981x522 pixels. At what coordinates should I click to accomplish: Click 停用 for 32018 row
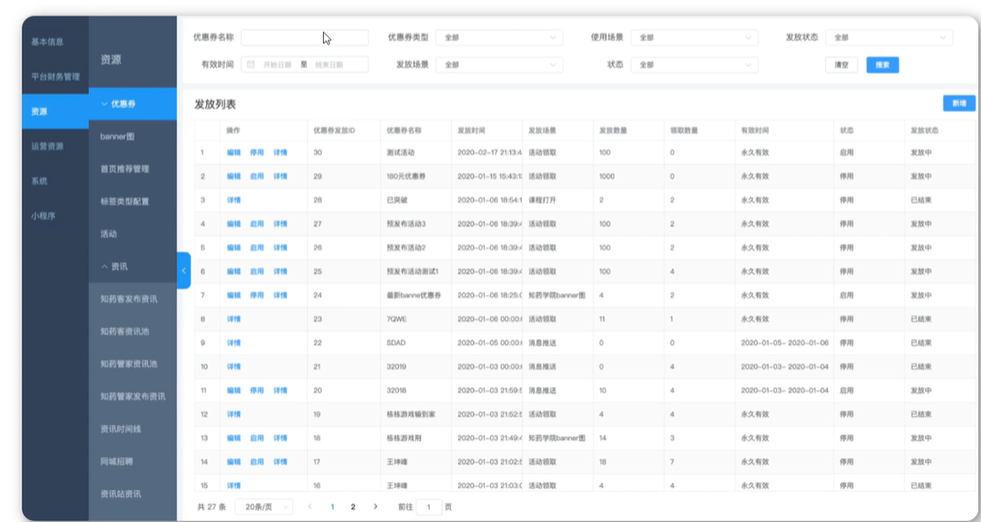[257, 391]
